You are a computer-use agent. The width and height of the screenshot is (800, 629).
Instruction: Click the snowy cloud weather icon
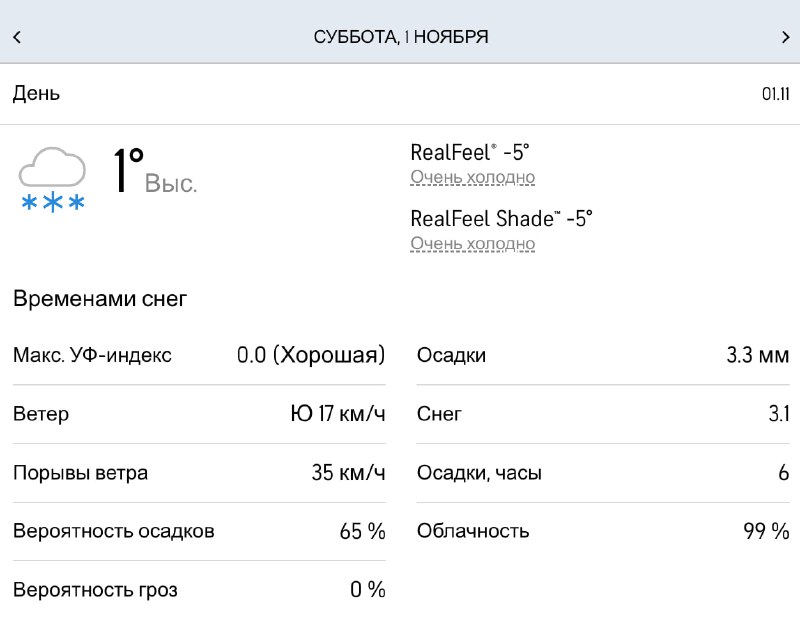coord(52,179)
